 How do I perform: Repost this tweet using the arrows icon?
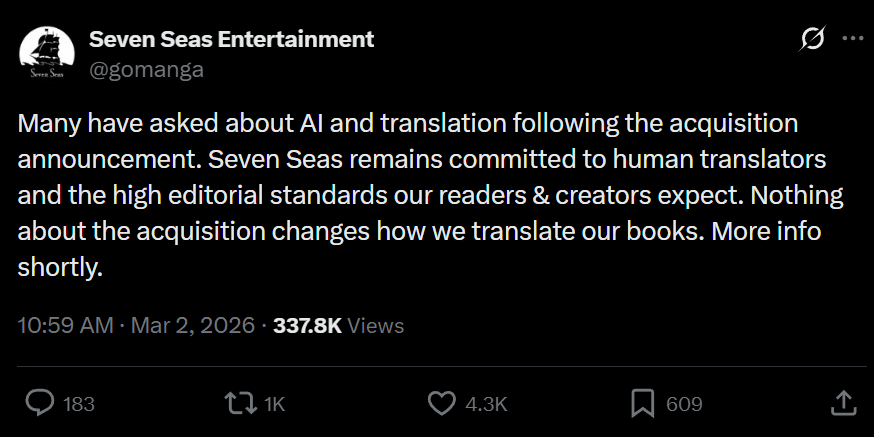[239, 403]
